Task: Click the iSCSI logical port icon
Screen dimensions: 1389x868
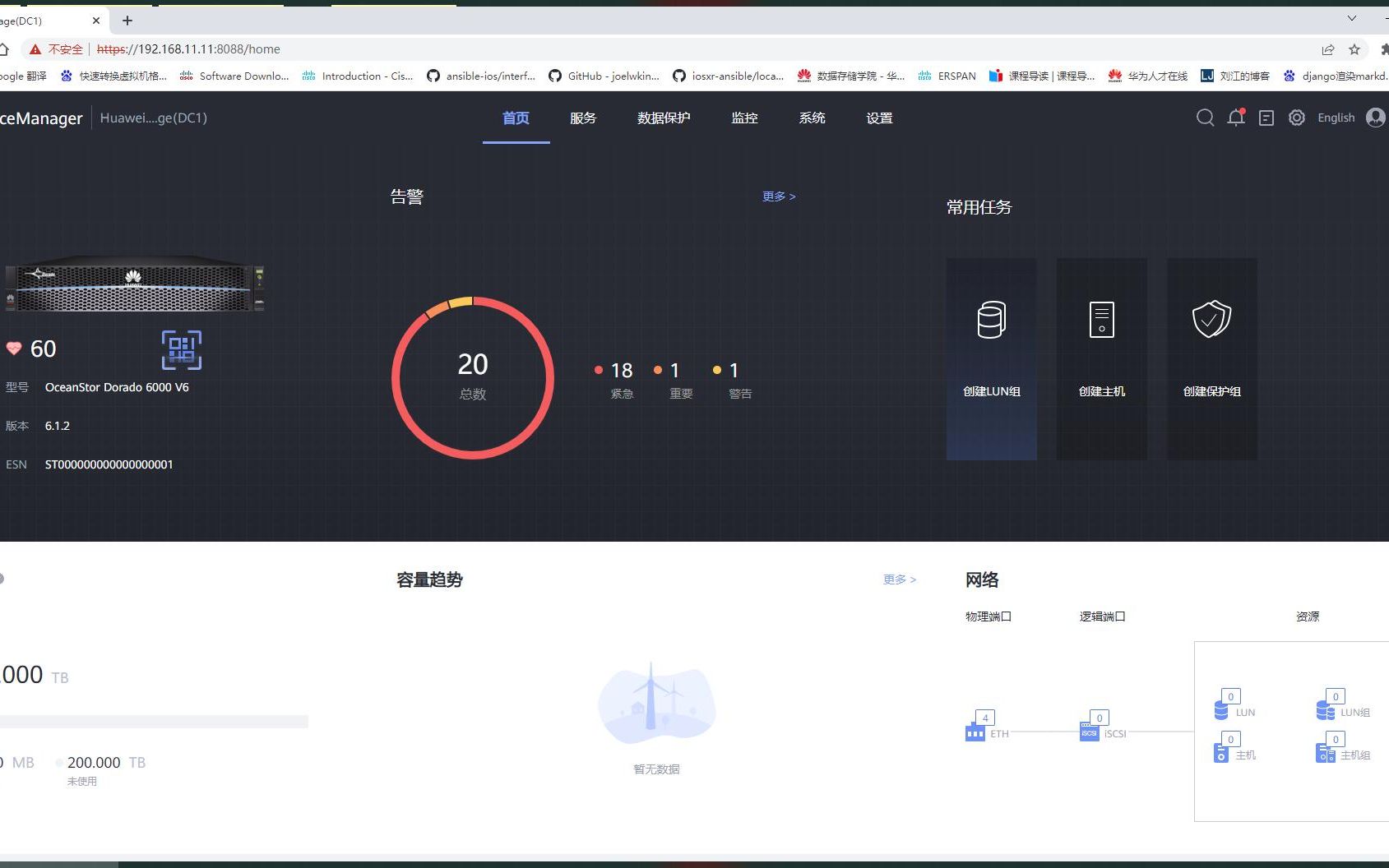Action: tap(1089, 731)
